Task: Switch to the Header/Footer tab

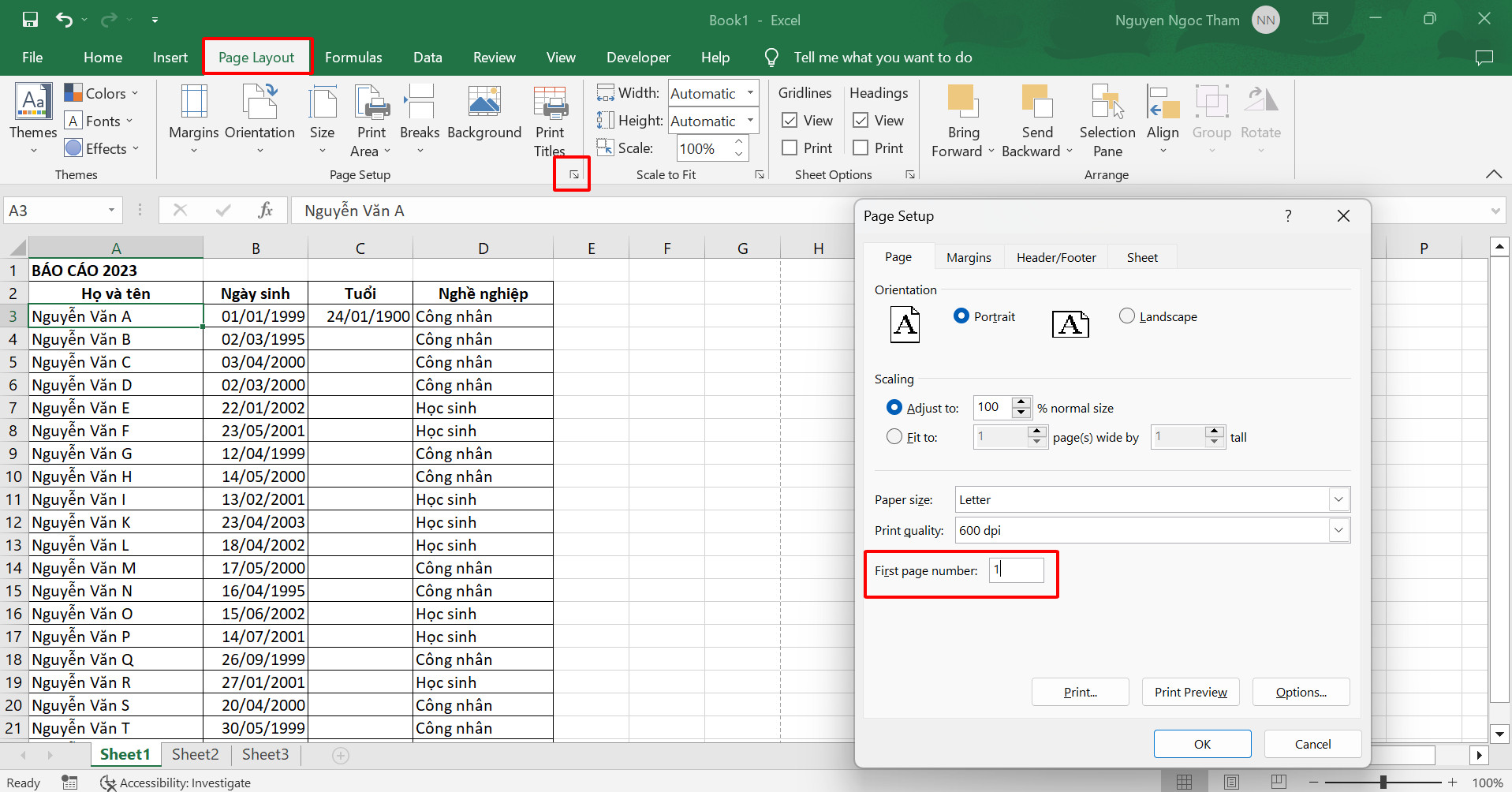Action: pos(1055,258)
